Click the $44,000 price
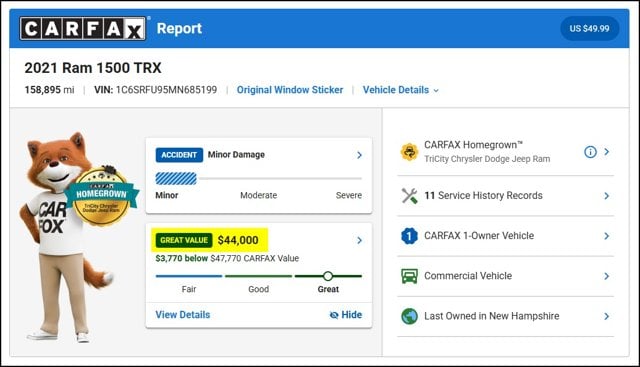 click(238, 240)
